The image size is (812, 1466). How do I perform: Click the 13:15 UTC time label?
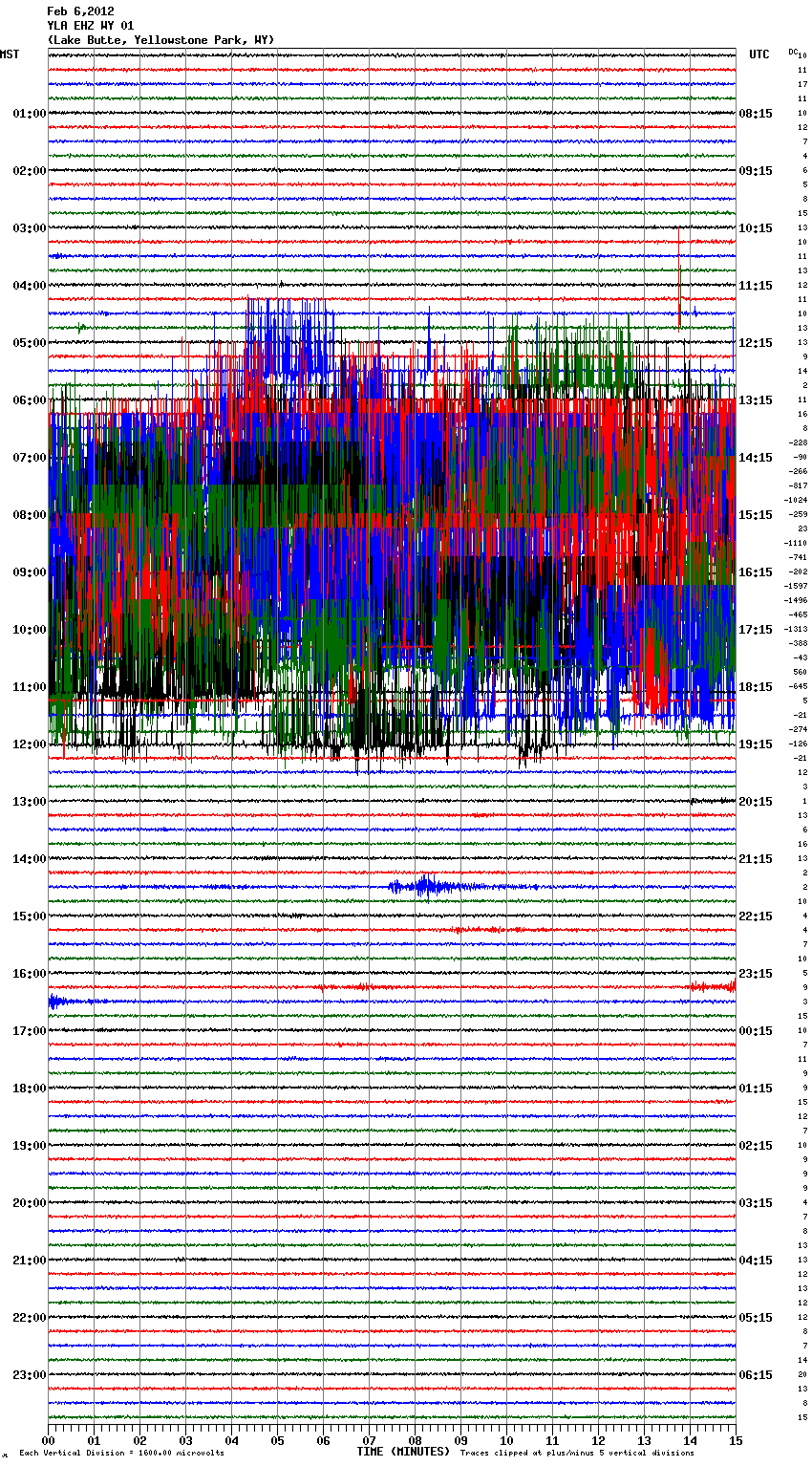pos(756,400)
